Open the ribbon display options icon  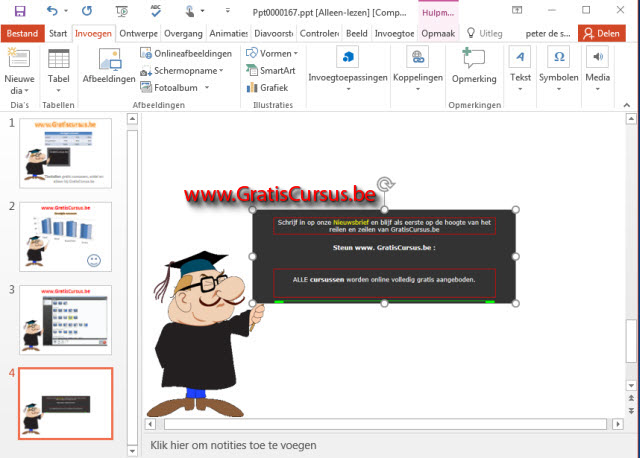click(x=517, y=10)
